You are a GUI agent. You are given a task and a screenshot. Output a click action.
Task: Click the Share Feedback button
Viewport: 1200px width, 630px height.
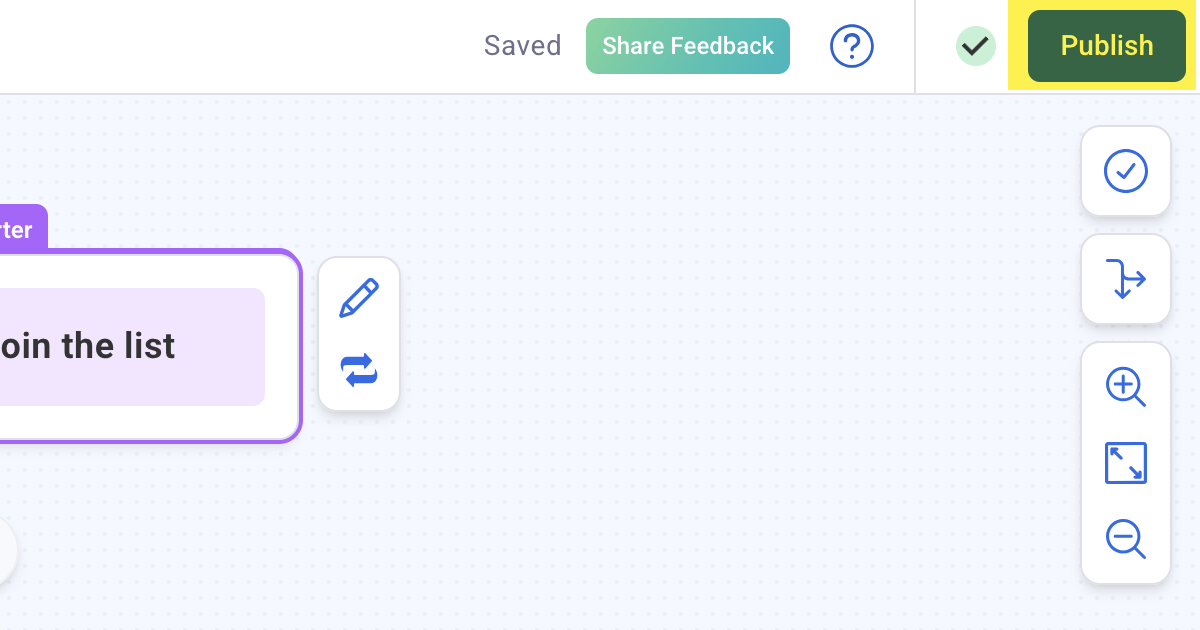(687, 46)
